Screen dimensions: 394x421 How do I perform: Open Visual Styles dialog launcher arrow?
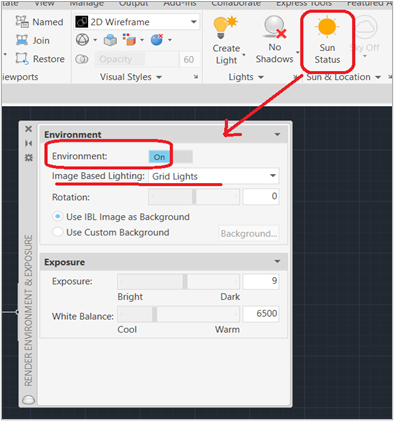coord(196,77)
